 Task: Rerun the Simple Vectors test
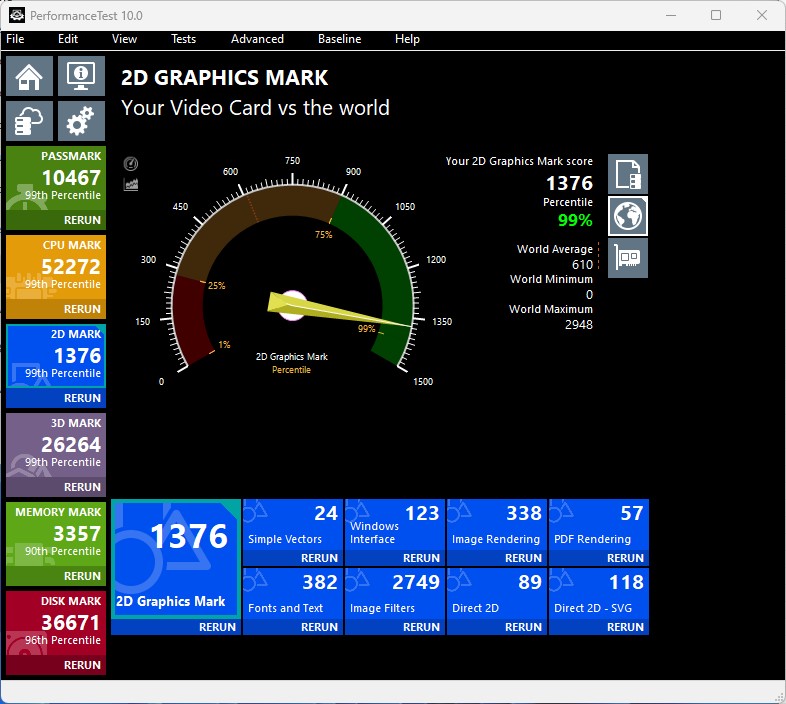coord(319,558)
